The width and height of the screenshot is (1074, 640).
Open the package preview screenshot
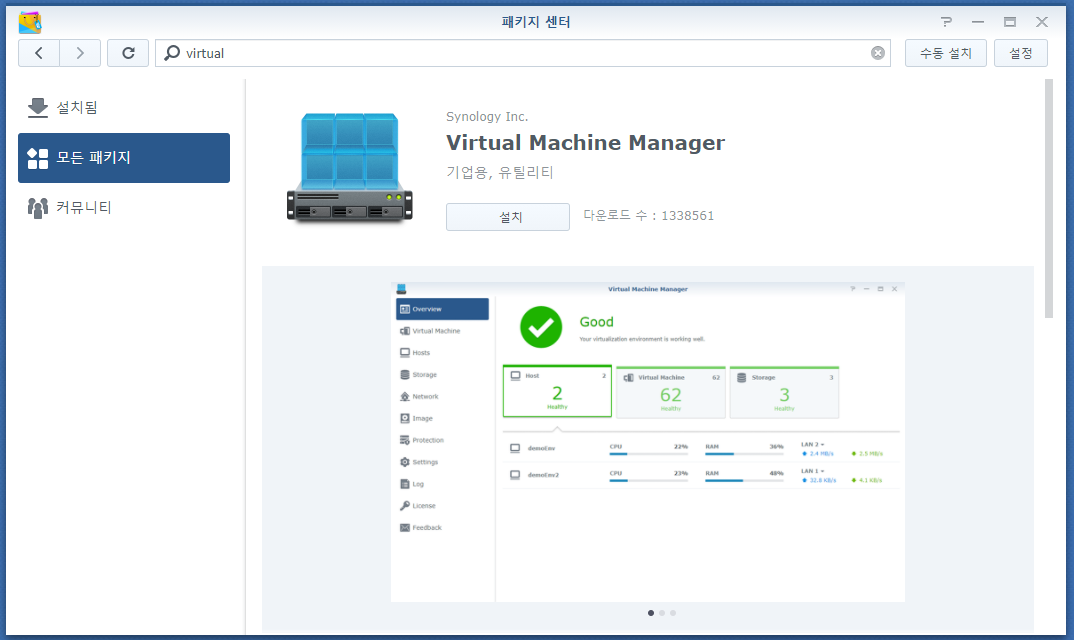(x=647, y=442)
